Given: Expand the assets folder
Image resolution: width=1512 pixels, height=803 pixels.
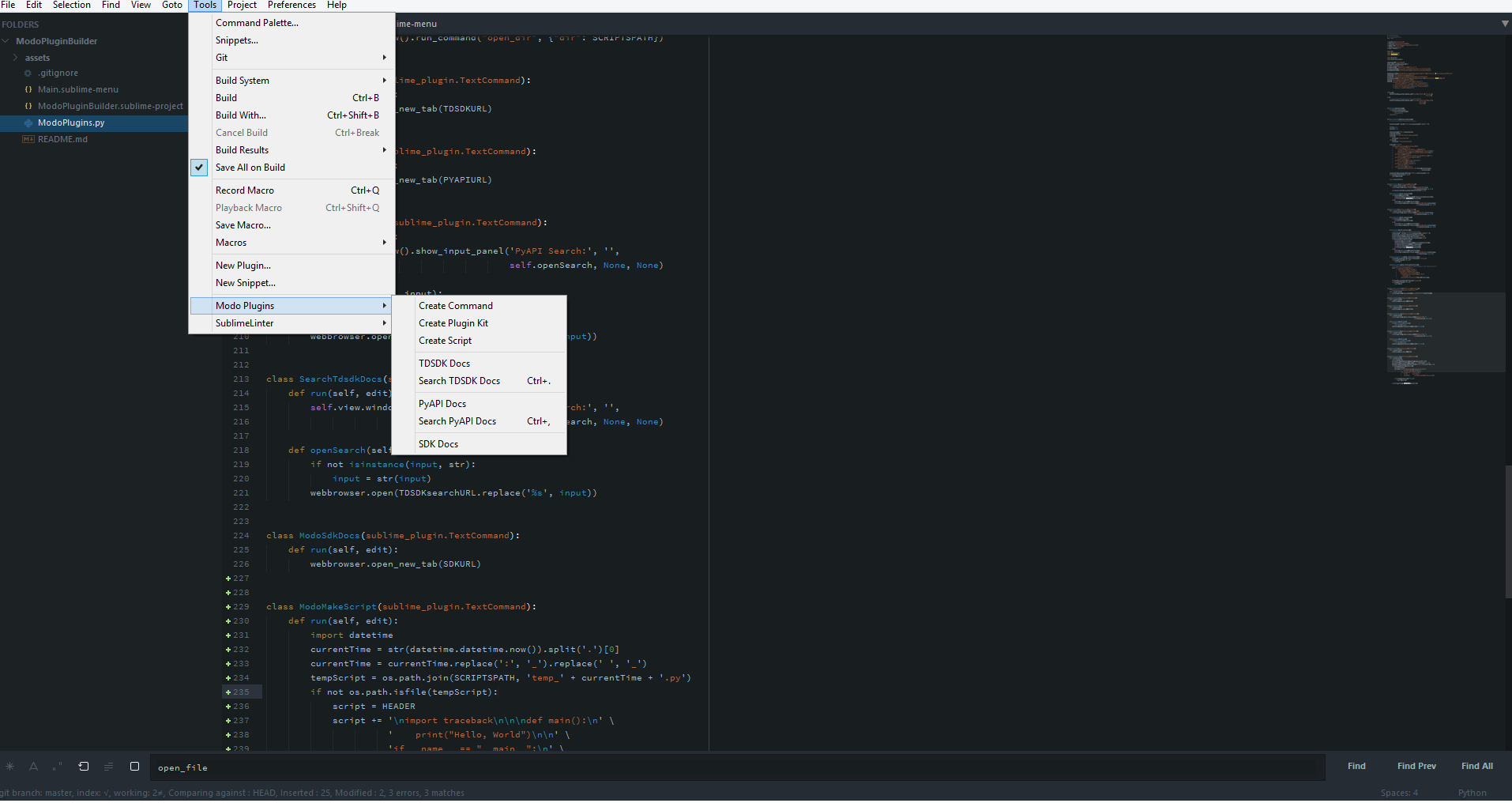Looking at the screenshot, I should [15, 58].
